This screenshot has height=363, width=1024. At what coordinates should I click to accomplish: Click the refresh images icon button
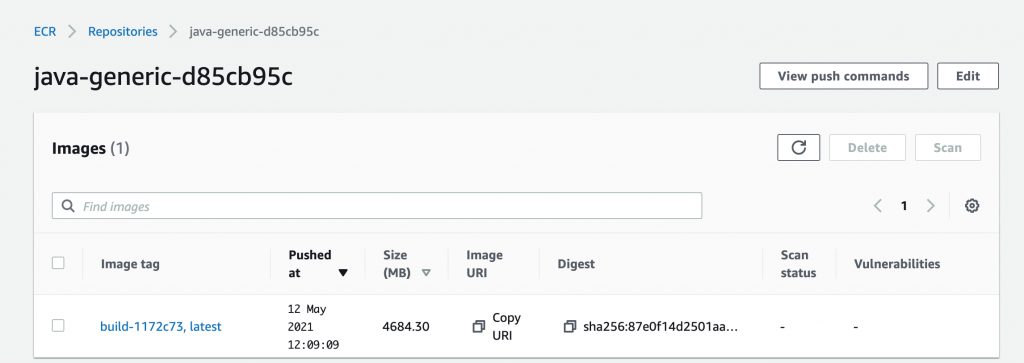click(x=798, y=148)
